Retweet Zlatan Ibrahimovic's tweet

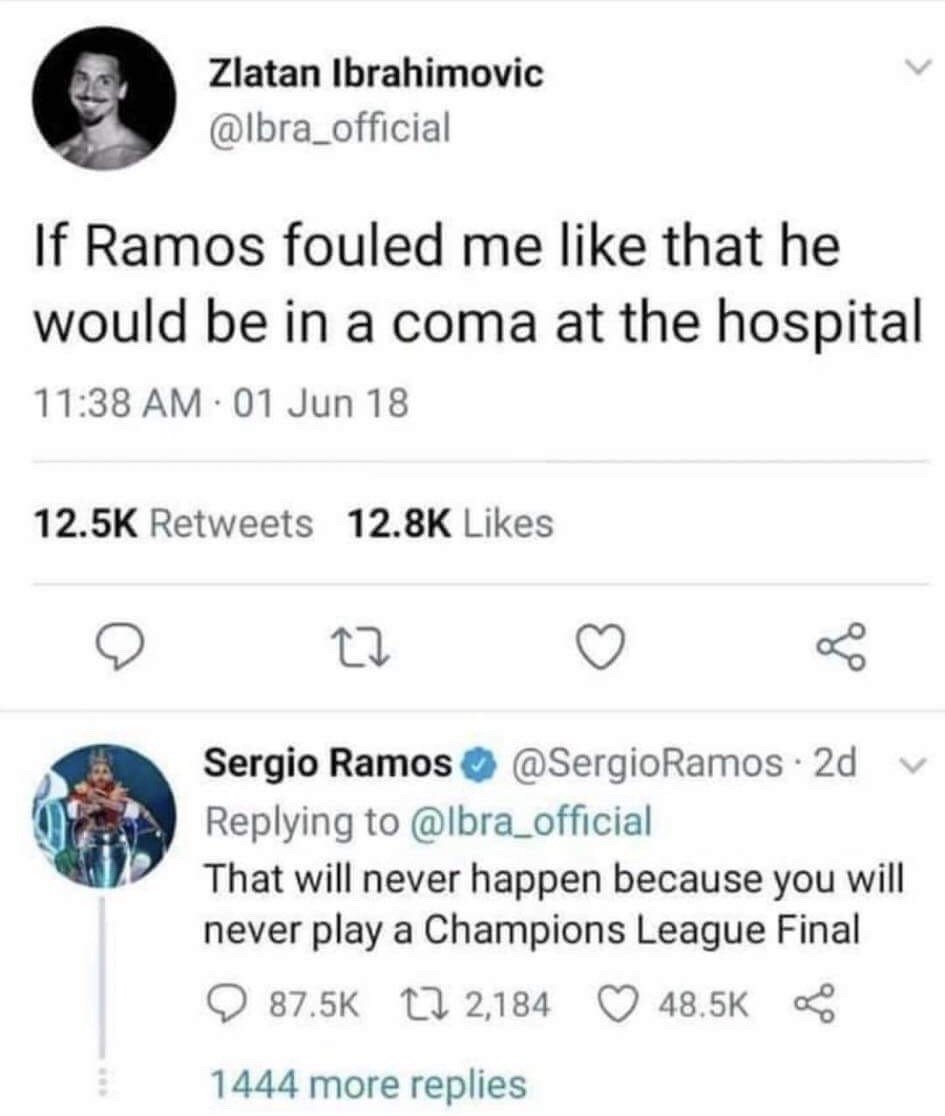click(x=362, y=646)
